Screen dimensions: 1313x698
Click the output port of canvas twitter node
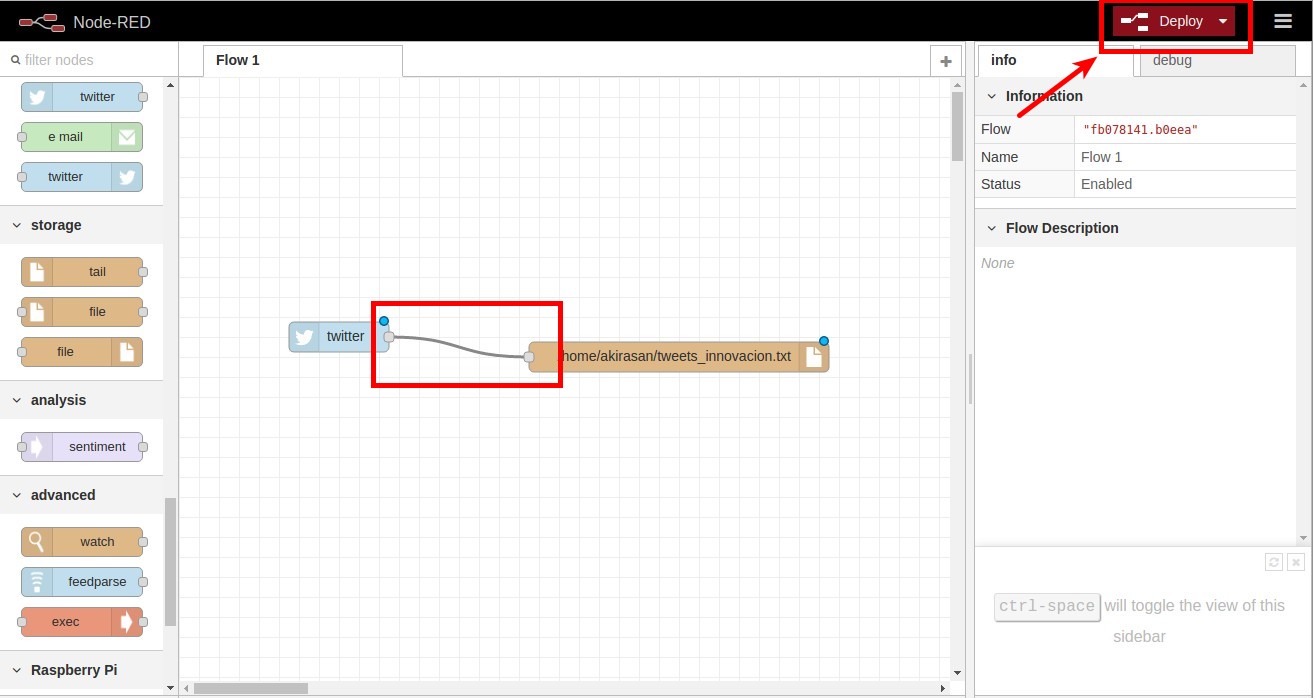click(389, 337)
